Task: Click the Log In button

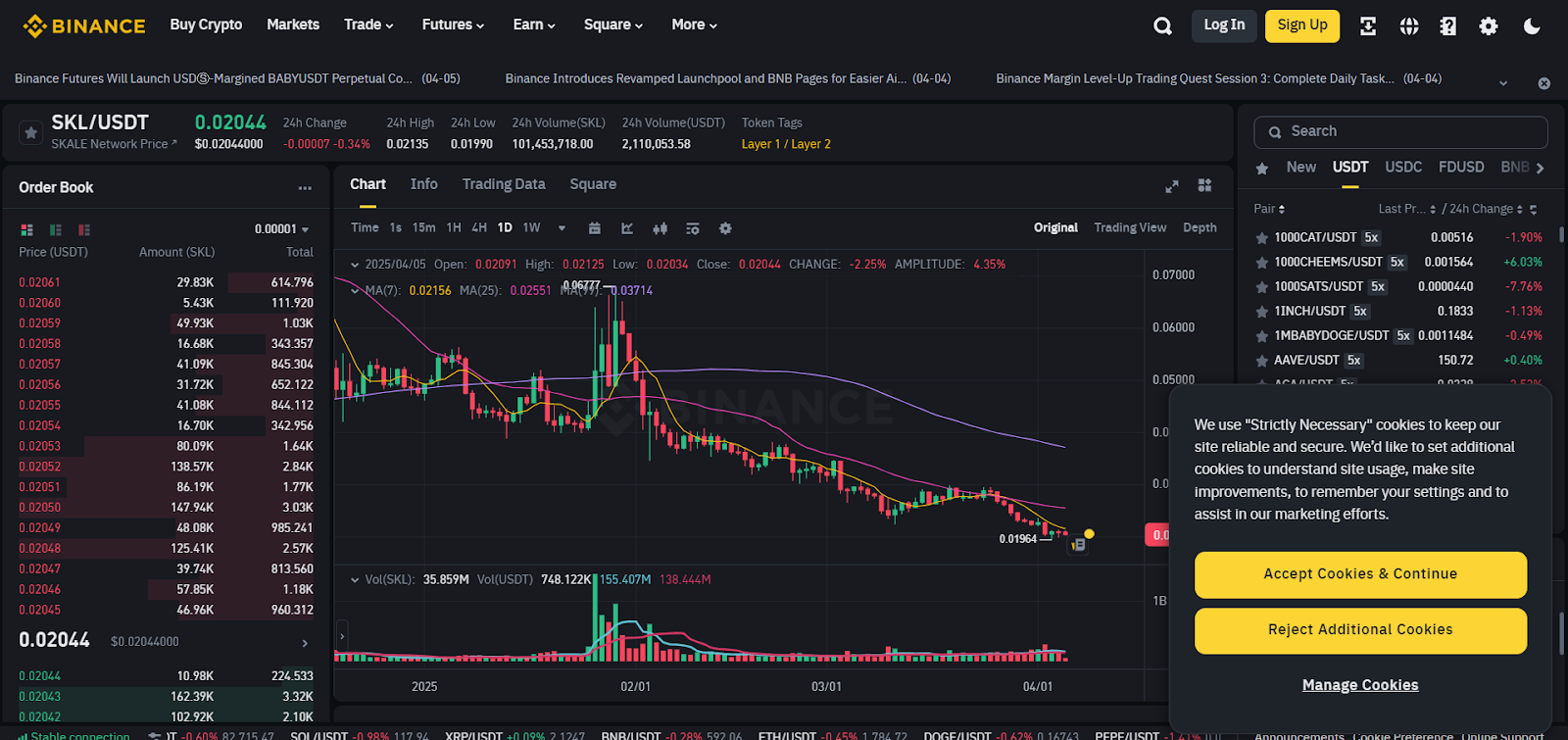Action: tap(1224, 25)
